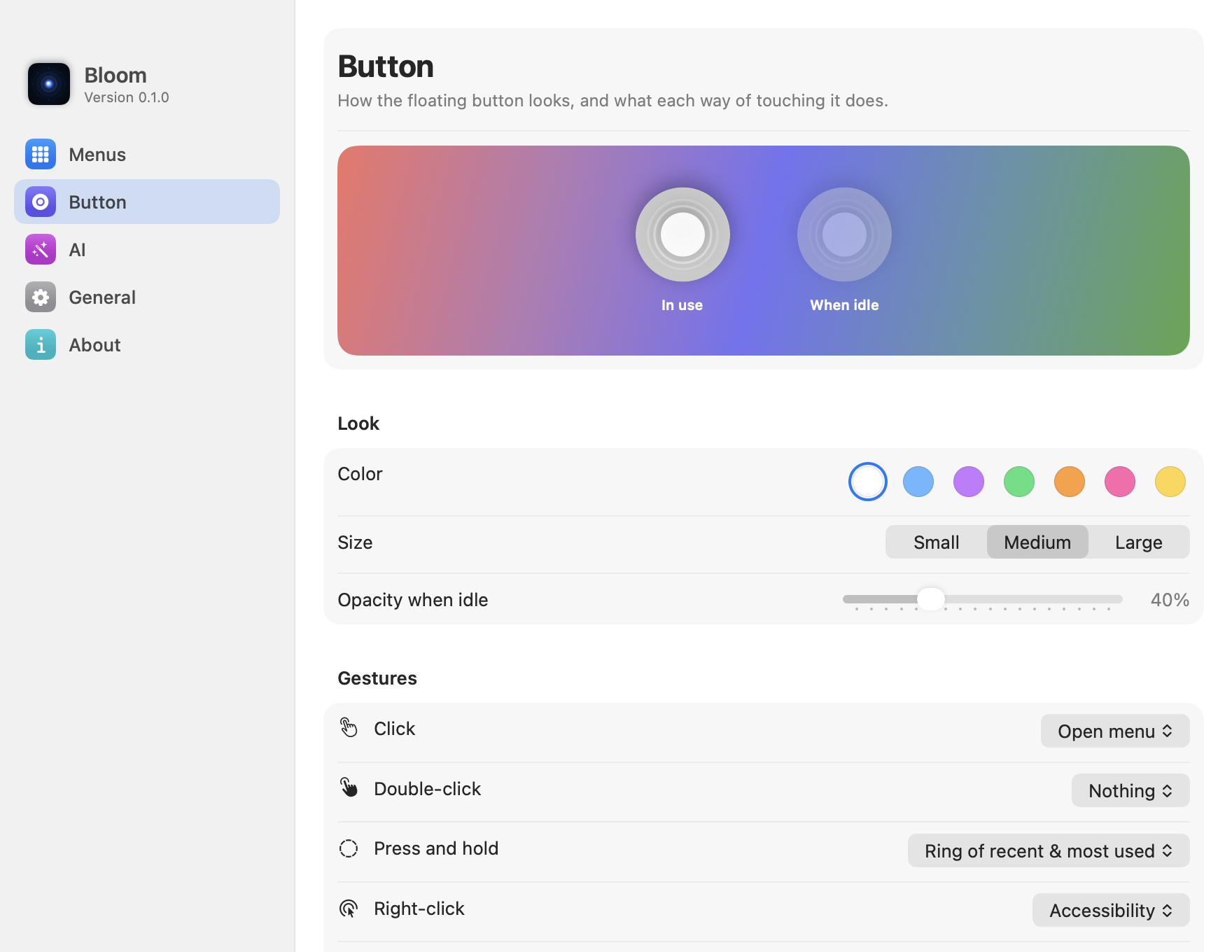Click the Opacity when idle slider thumb
Viewport: 1232px width, 952px height.
(x=931, y=599)
